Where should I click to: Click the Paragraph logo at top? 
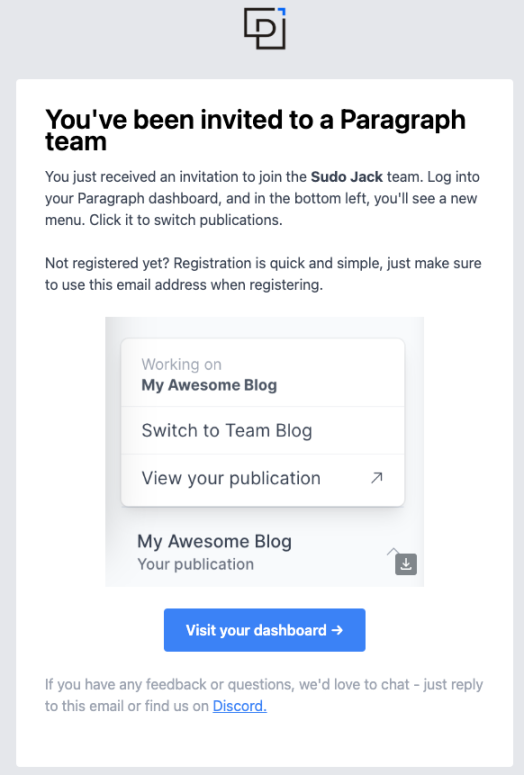[x=265, y=29]
